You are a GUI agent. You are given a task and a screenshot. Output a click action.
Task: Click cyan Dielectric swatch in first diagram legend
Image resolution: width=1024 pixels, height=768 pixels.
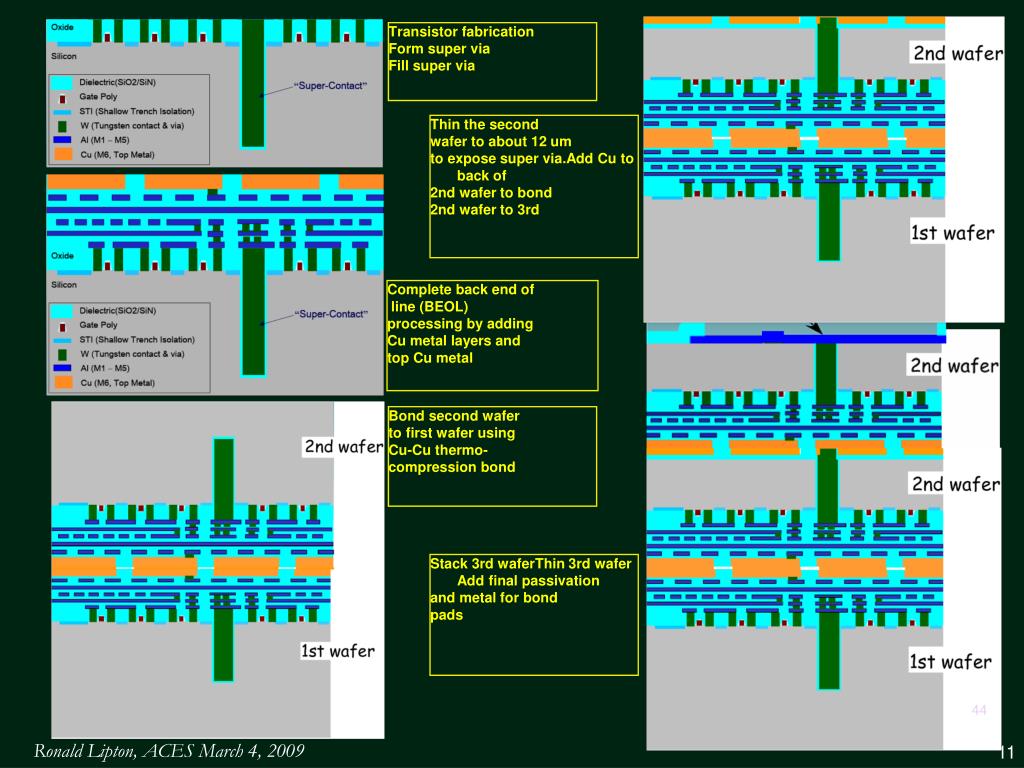pos(63,83)
